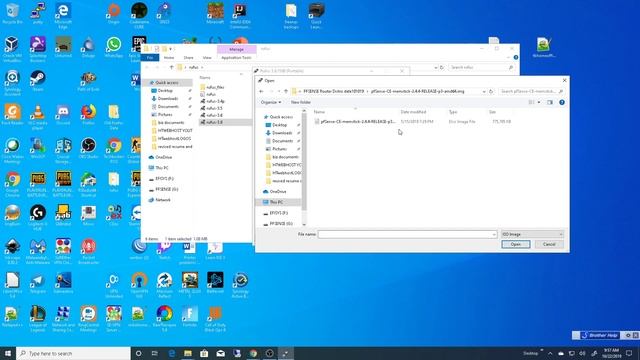Click the Open dialog search box

[531, 91]
